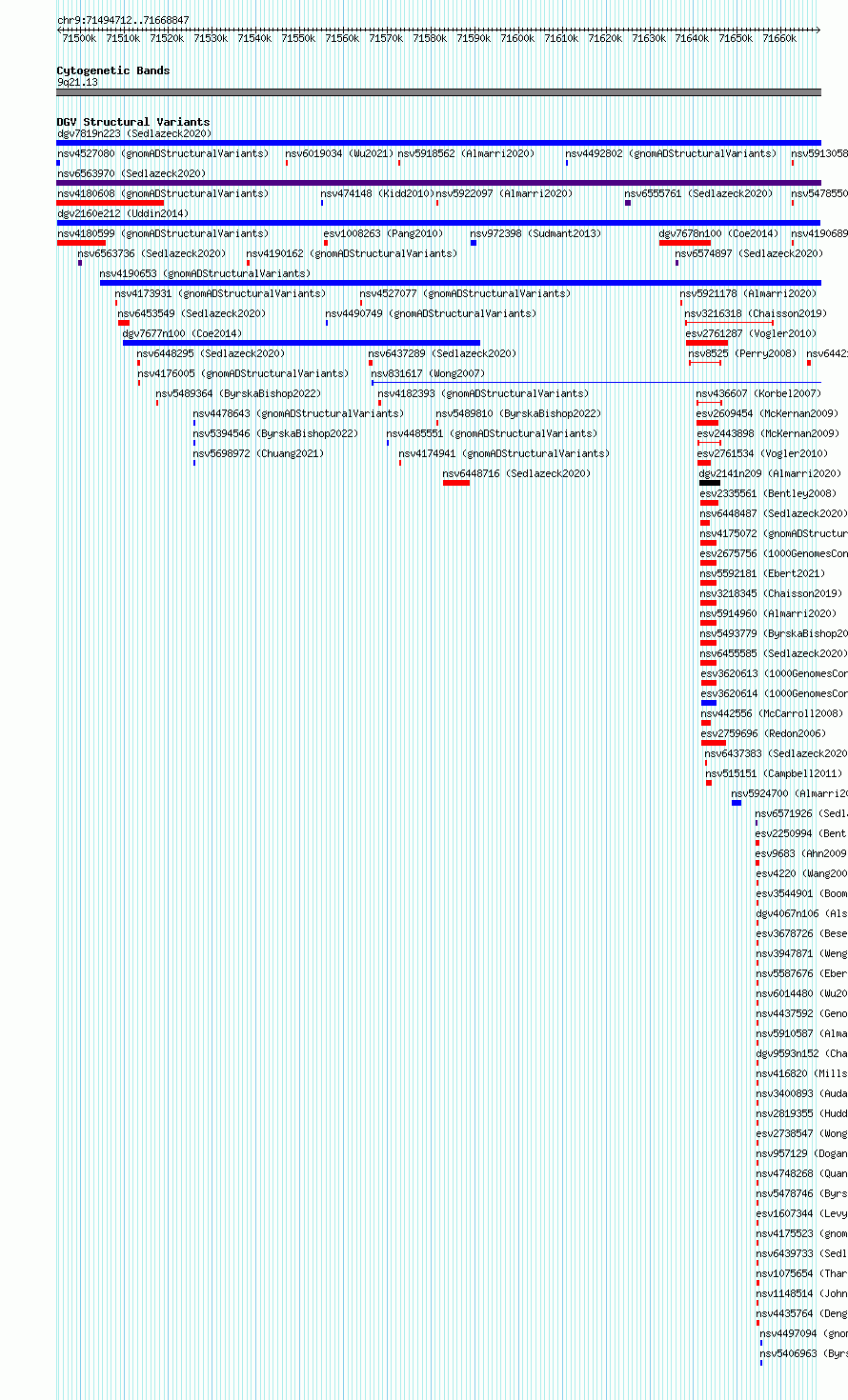This screenshot has width=848, height=1400.
Task: Select the DGV Structural Variants track heading
Action: coord(133,122)
